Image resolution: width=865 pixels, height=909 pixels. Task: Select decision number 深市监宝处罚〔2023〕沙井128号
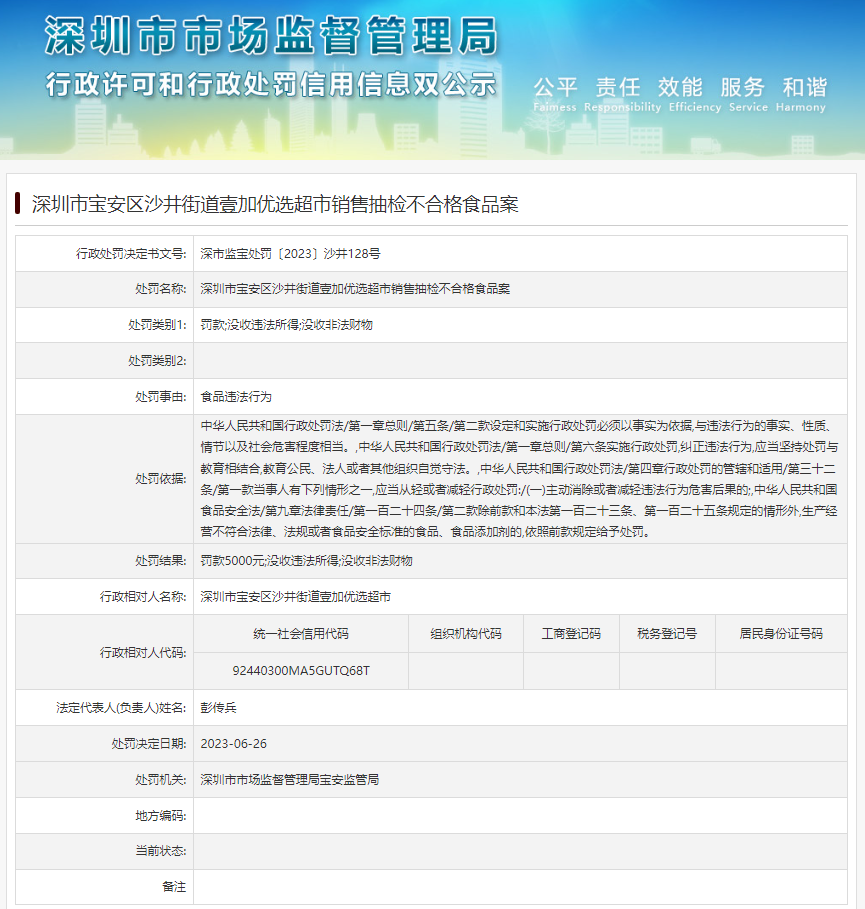point(290,253)
